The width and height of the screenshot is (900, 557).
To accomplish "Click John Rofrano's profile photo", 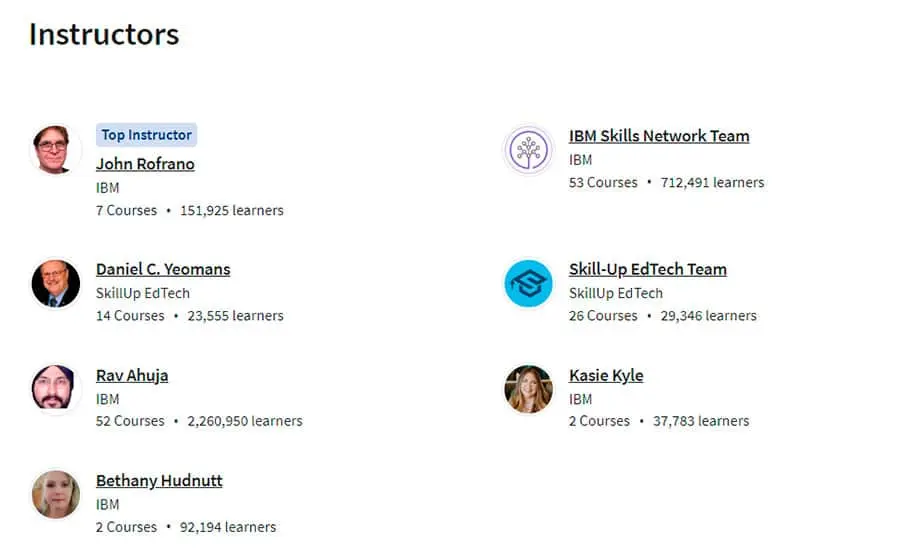I will pos(56,150).
